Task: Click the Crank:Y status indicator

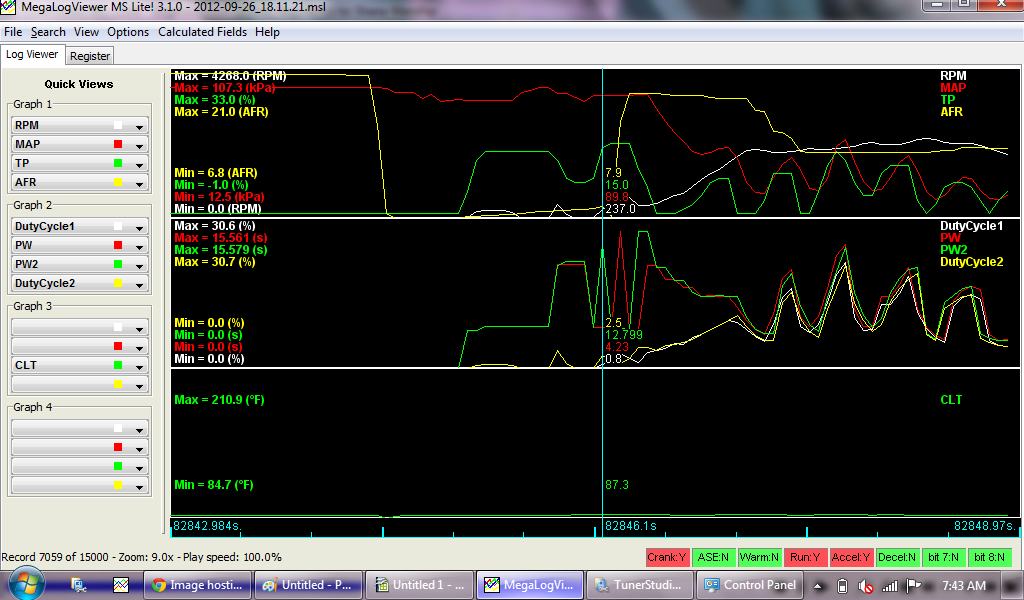Action: pyautogui.click(x=667, y=558)
